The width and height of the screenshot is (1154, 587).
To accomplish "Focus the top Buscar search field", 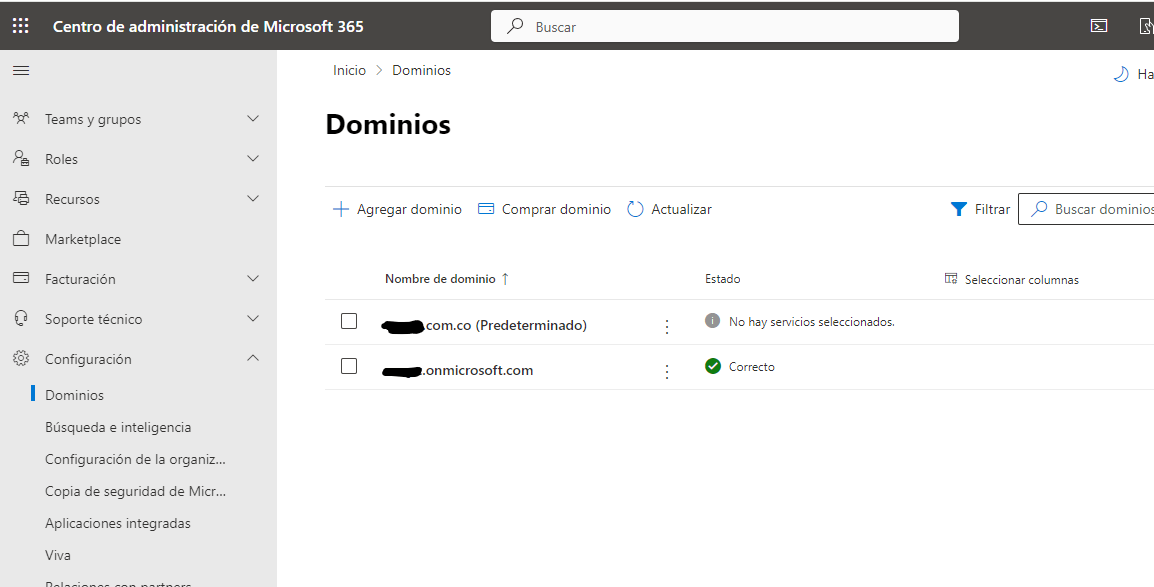I will pos(725,26).
